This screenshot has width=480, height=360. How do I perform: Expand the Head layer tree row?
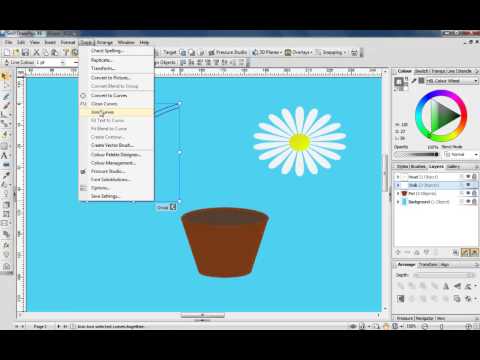click(x=398, y=177)
